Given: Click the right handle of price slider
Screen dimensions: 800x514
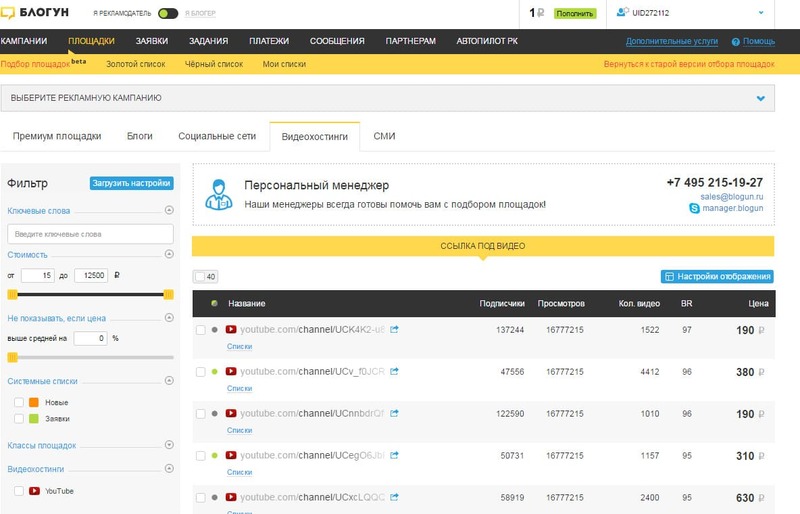Looking at the screenshot, I should pos(168,294).
